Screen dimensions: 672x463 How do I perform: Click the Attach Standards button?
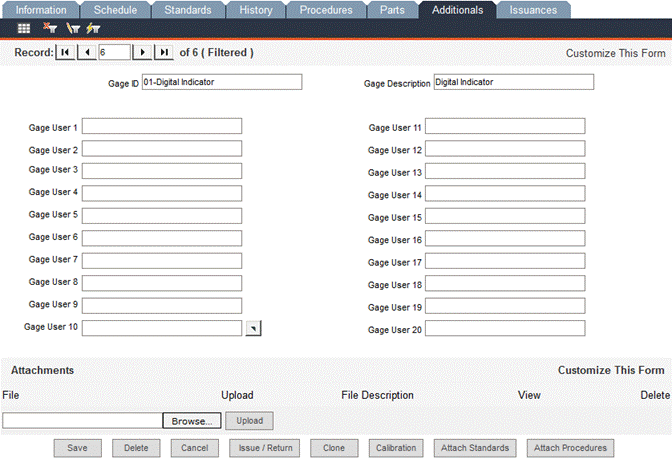475,448
